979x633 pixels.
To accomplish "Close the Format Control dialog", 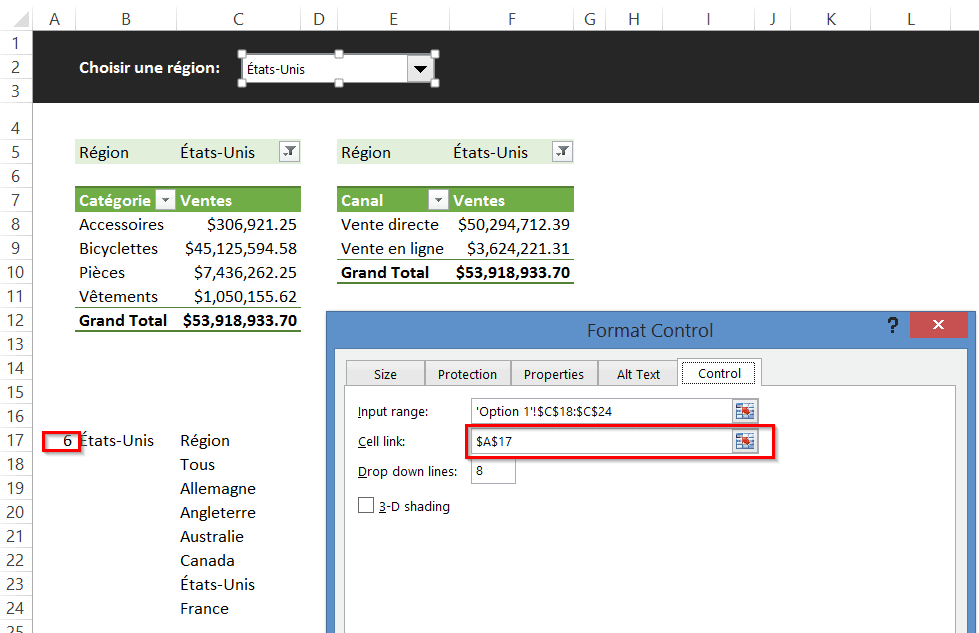I will coord(938,326).
